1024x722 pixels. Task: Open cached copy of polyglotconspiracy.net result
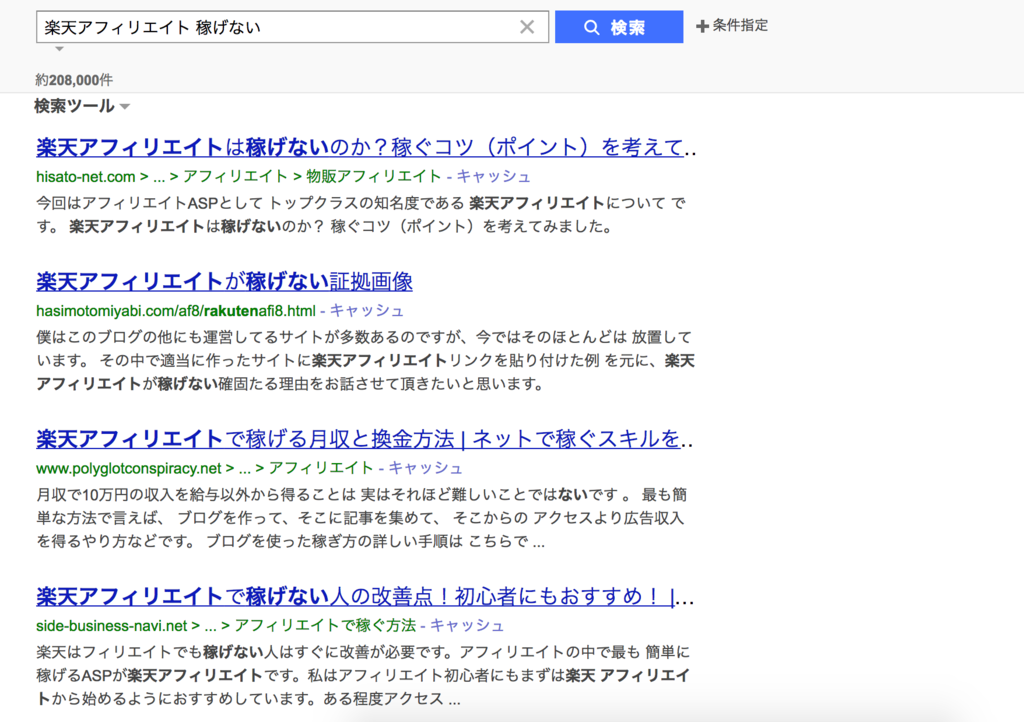coord(426,468)
